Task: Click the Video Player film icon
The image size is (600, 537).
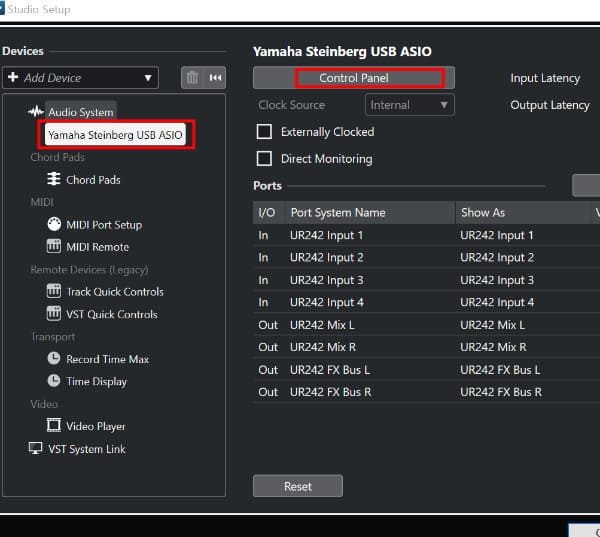Action: point(54,426)
